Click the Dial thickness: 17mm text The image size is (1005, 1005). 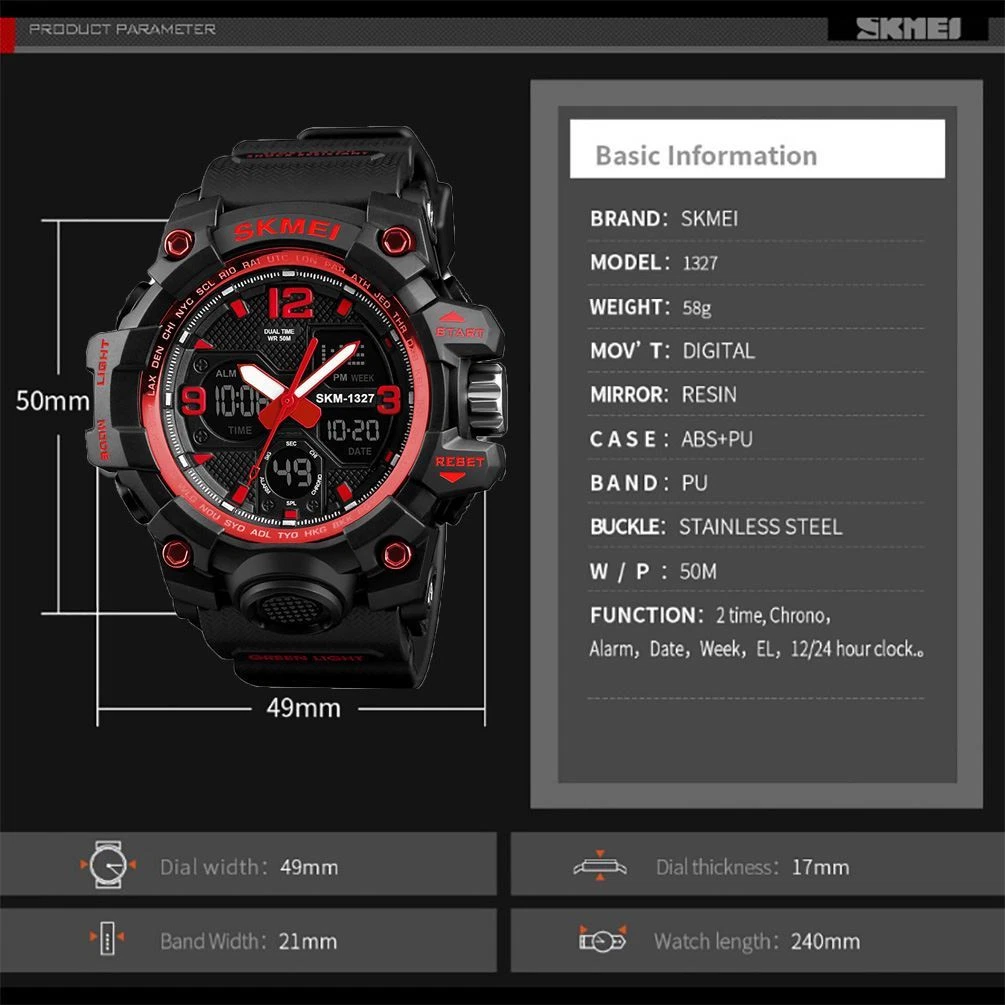point(752,867)
